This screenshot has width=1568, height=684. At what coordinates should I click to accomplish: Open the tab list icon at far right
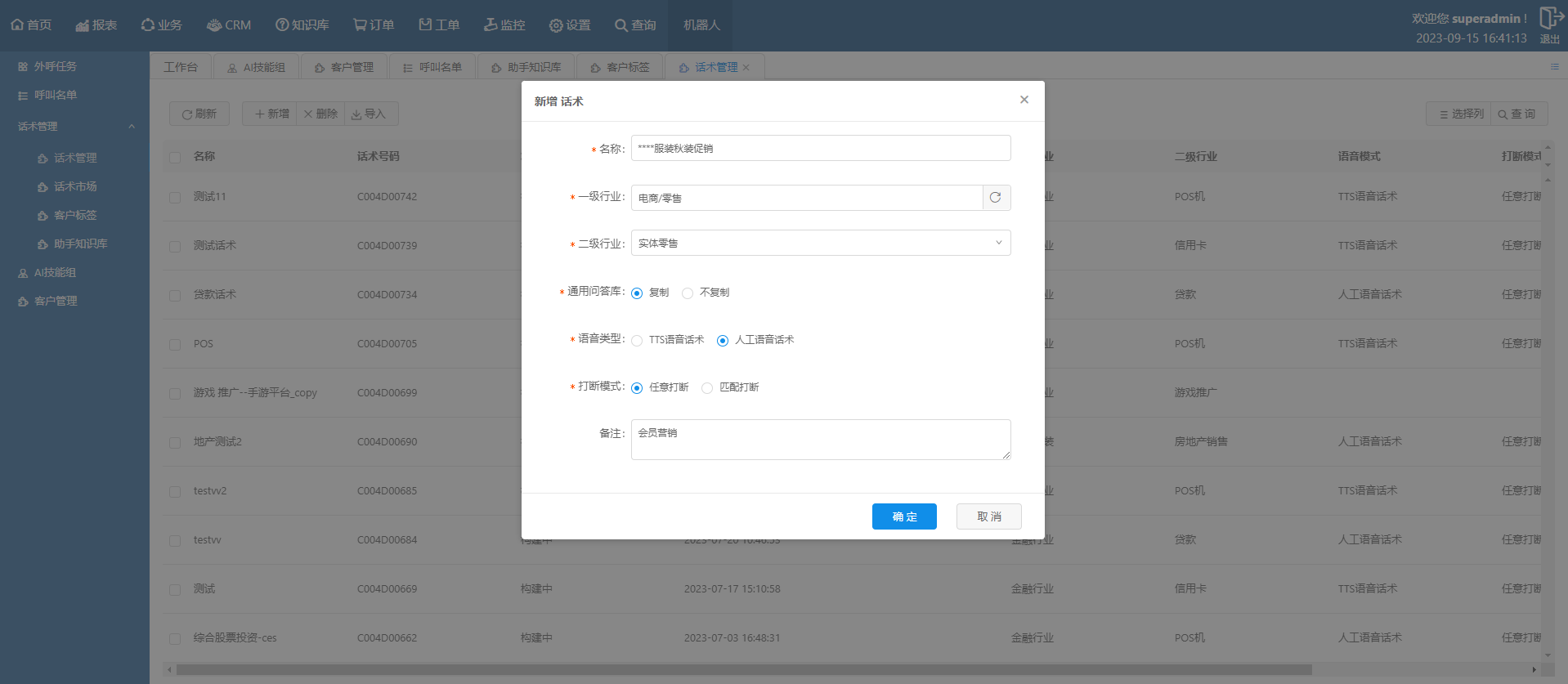1554,66
